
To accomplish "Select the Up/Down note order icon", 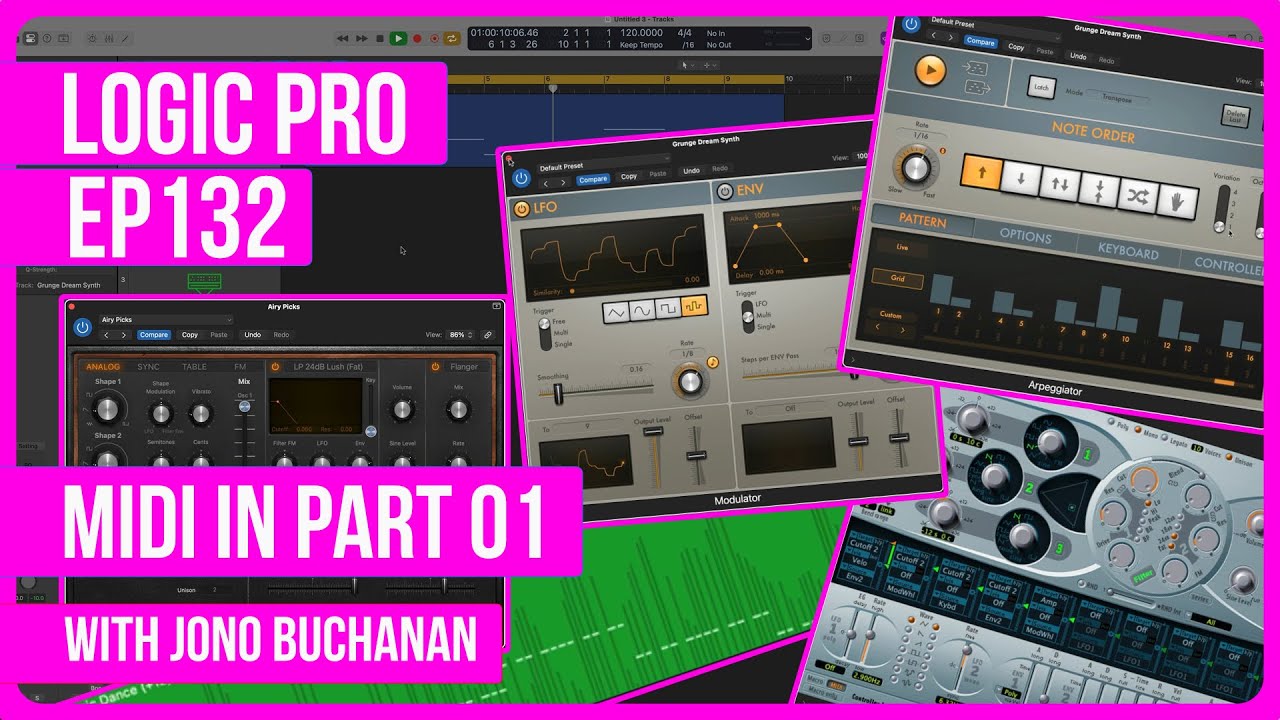I will click(1059, 184).
